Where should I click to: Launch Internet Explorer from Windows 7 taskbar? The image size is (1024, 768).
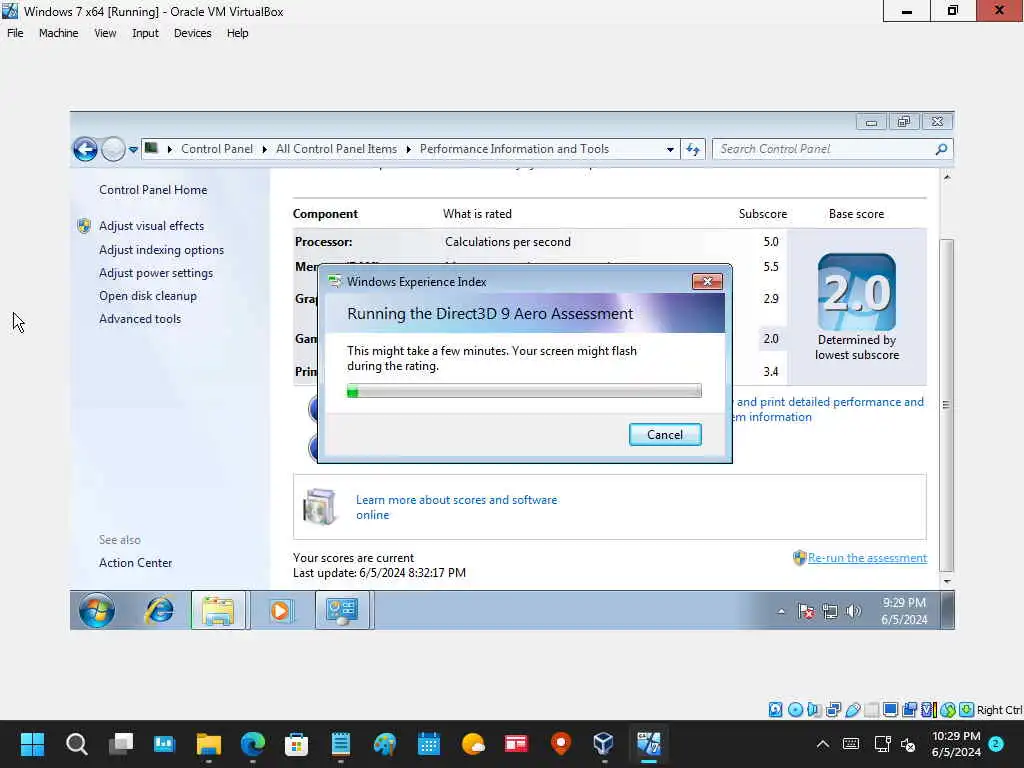159,611
